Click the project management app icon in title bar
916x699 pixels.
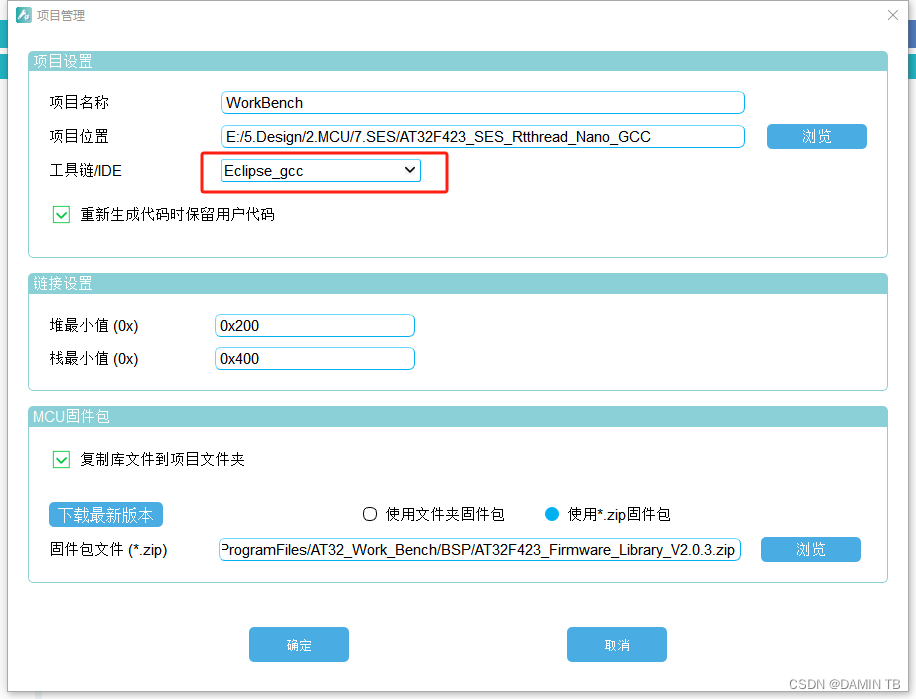tap(24, 15)
